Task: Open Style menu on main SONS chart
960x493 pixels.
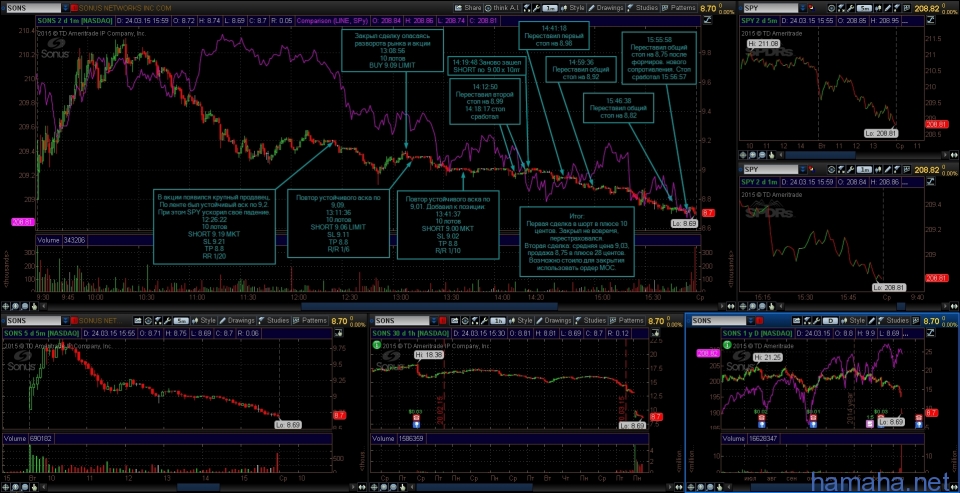Action: (574, 8)
